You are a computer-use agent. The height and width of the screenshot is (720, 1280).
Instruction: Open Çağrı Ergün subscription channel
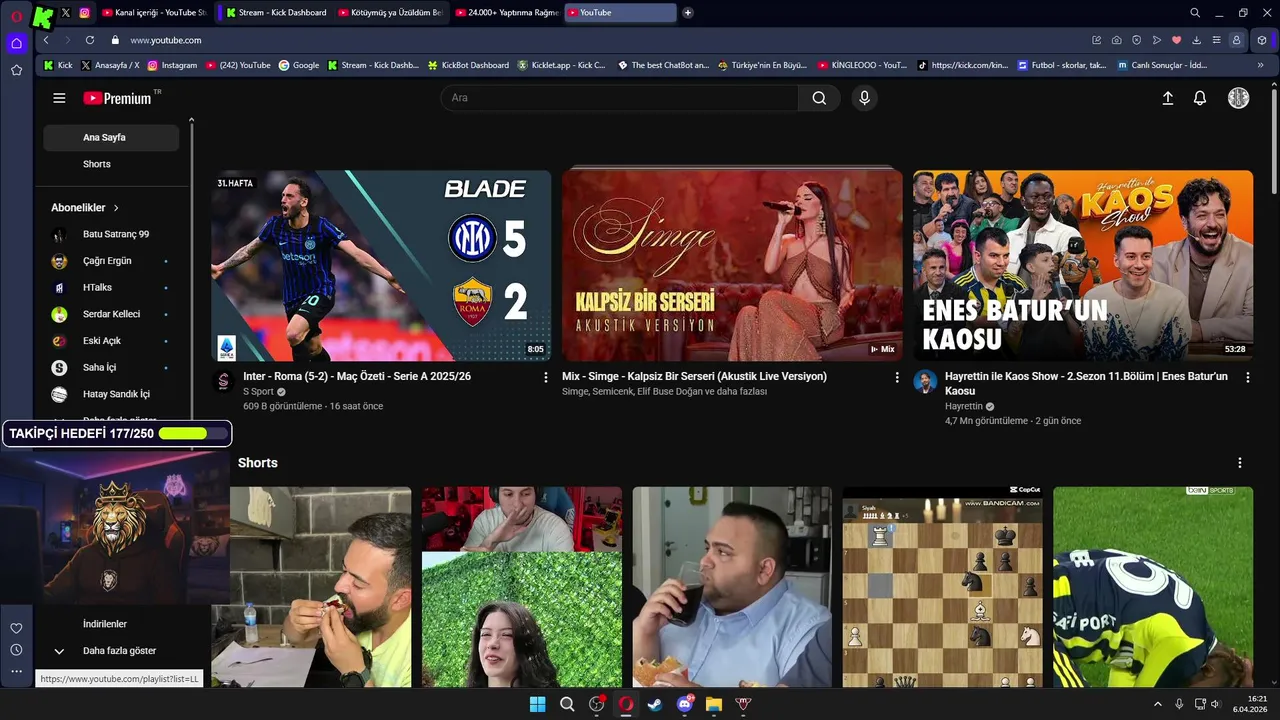click(111, 261)
